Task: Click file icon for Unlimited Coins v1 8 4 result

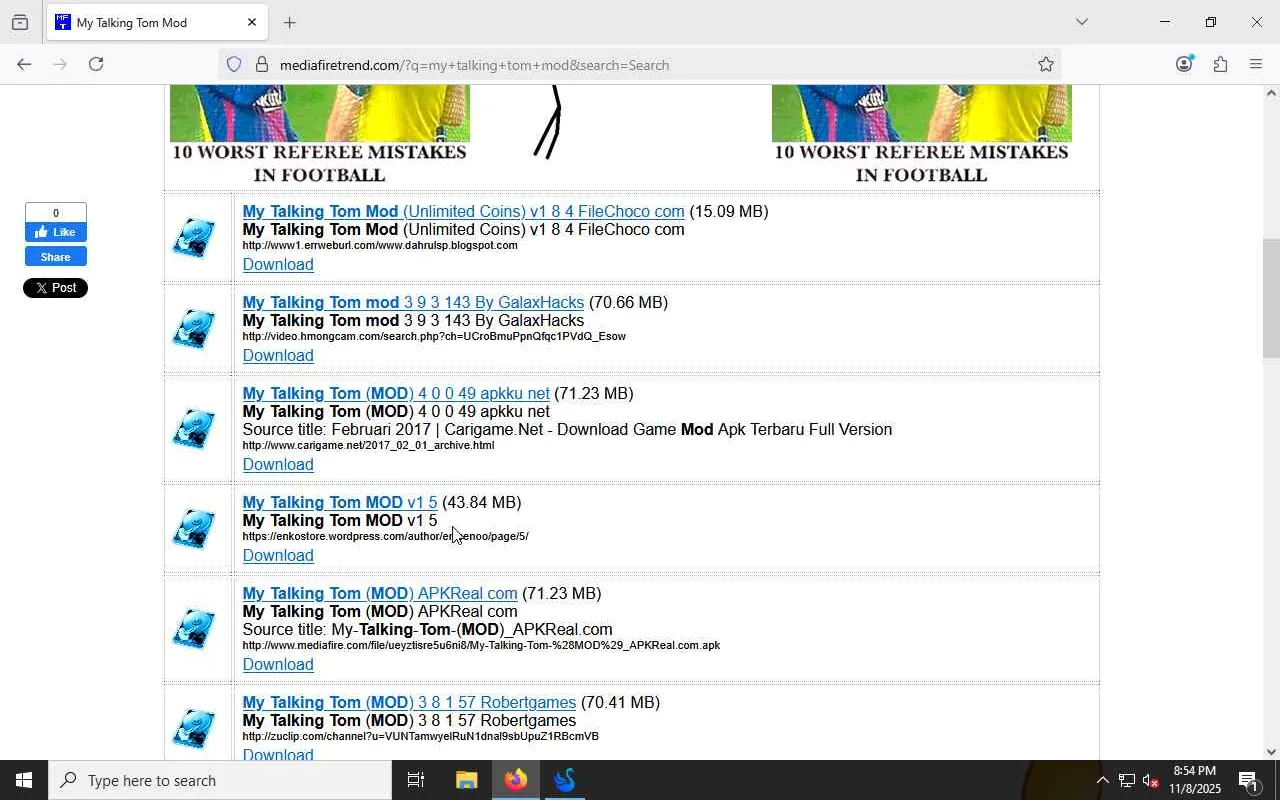Action: (x=193, y=238)
